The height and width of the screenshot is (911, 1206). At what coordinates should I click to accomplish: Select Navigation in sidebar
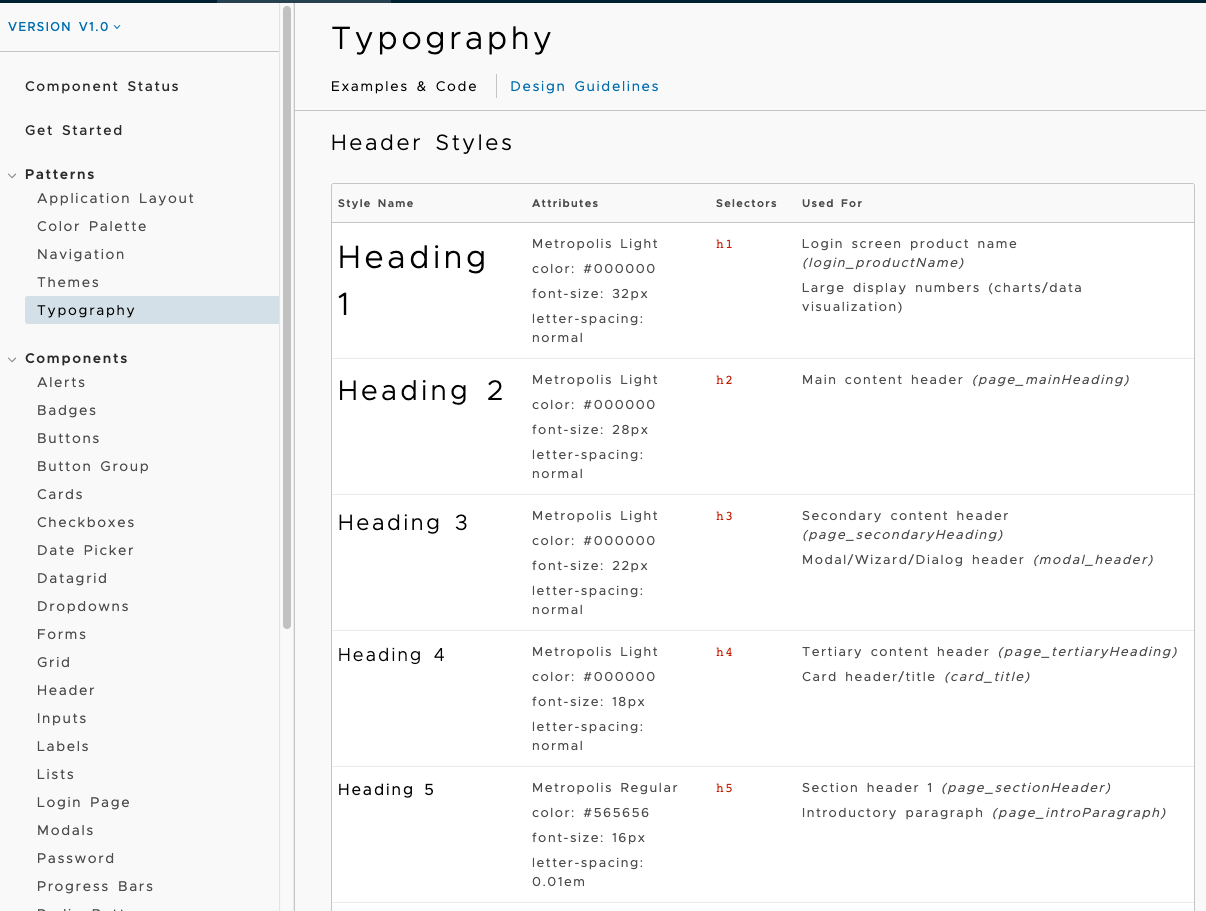pos(81,255)
